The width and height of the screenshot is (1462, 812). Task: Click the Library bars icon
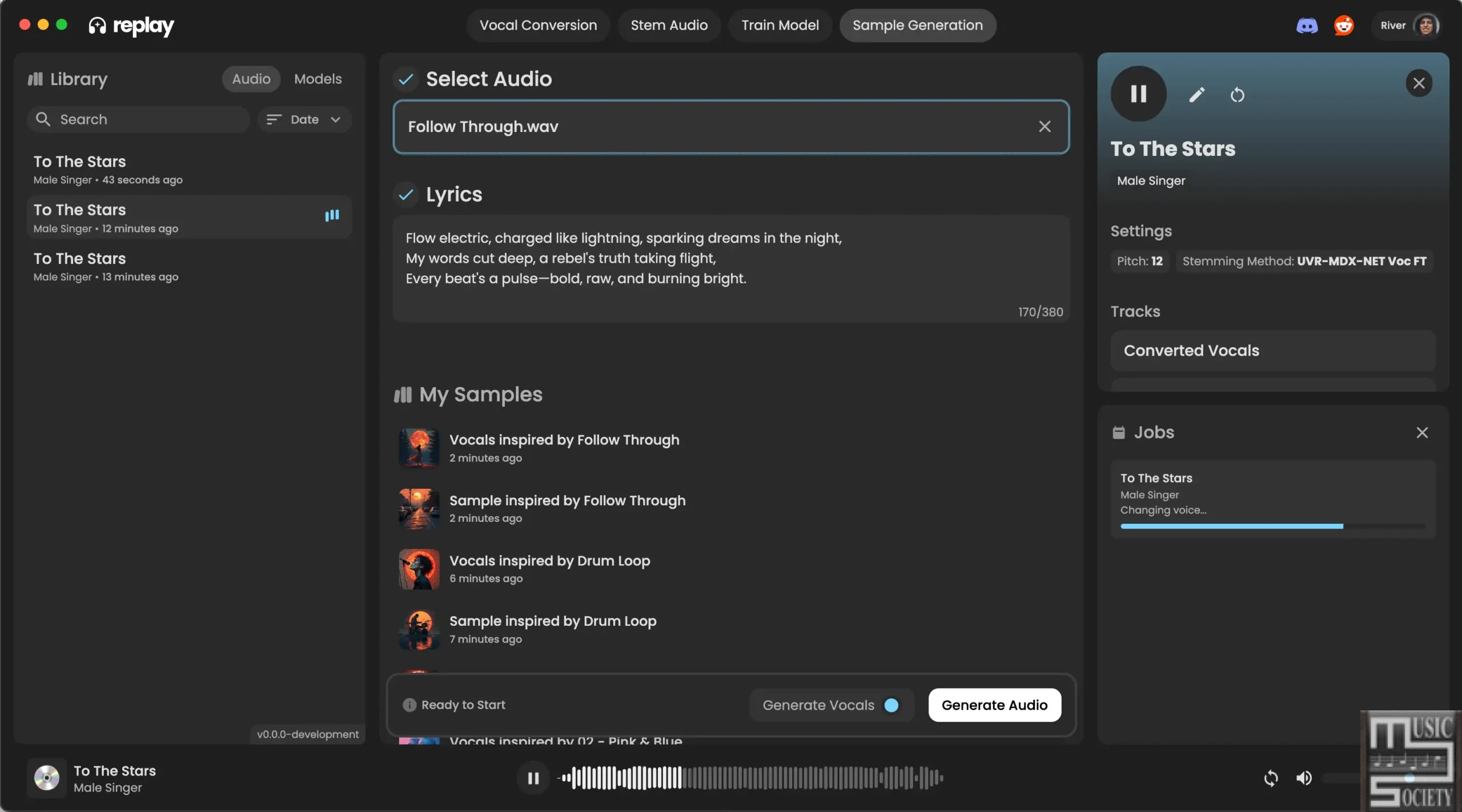coord(35,79)
